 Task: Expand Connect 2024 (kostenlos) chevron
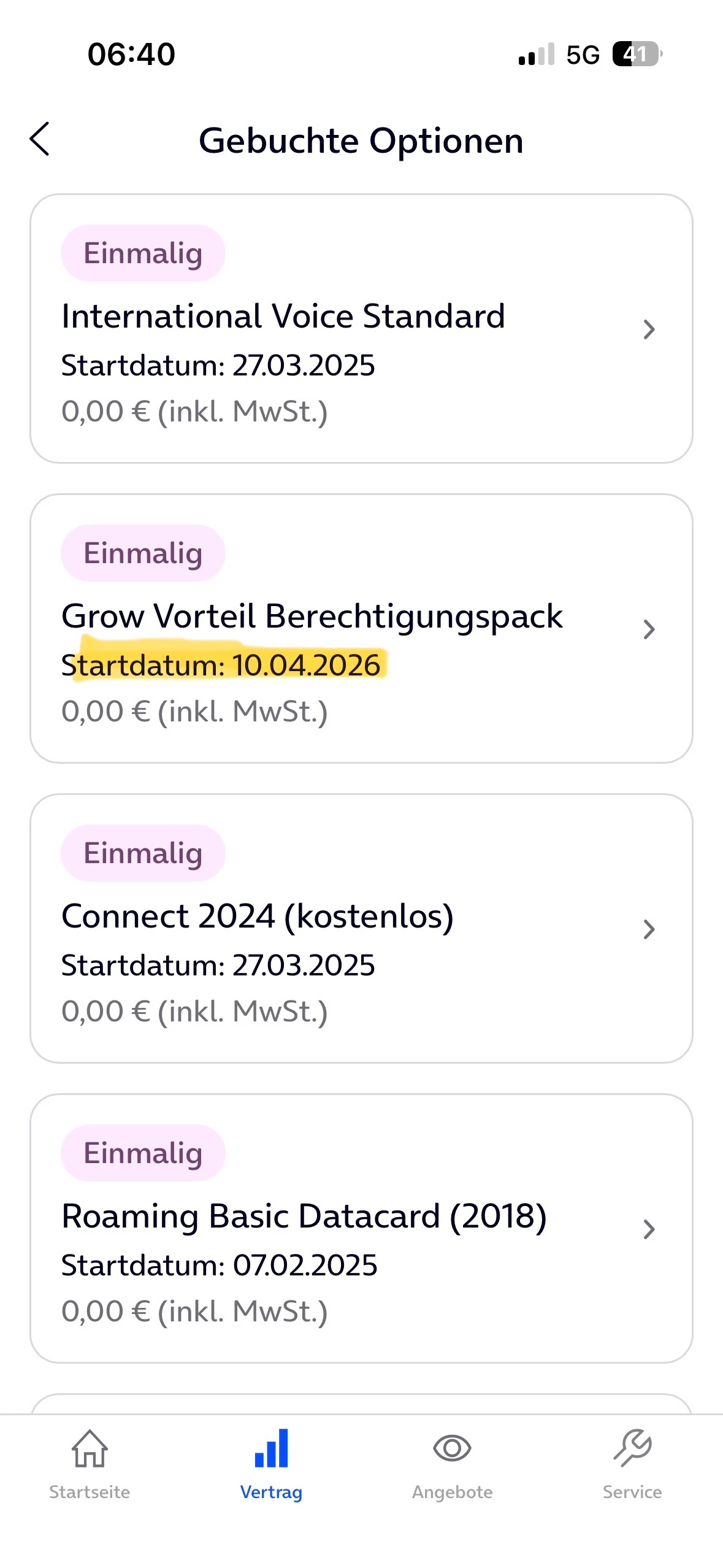coord(649,929)
